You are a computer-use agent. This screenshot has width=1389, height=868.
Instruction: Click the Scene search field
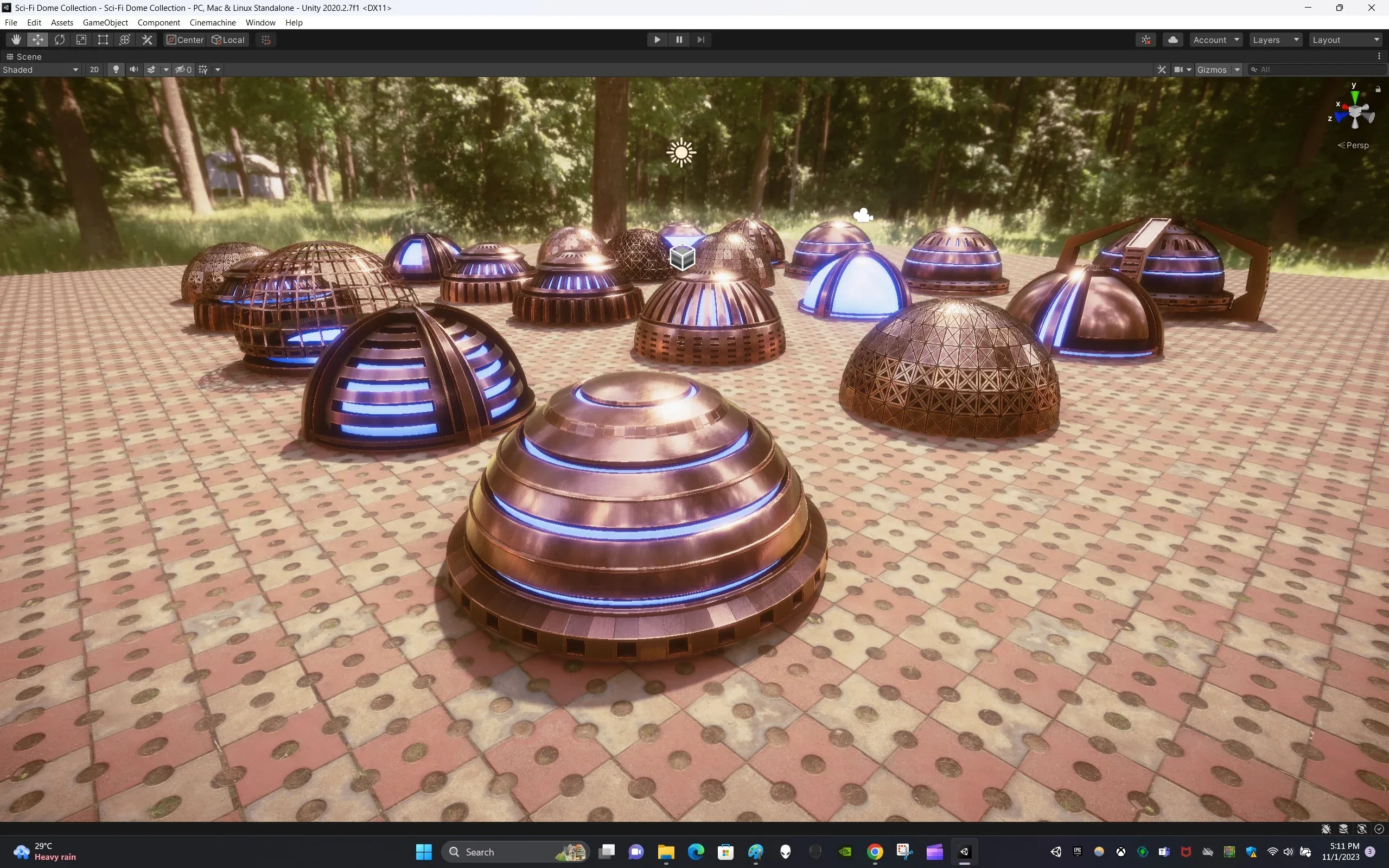pyautogui.click(x=1318, y=69)
